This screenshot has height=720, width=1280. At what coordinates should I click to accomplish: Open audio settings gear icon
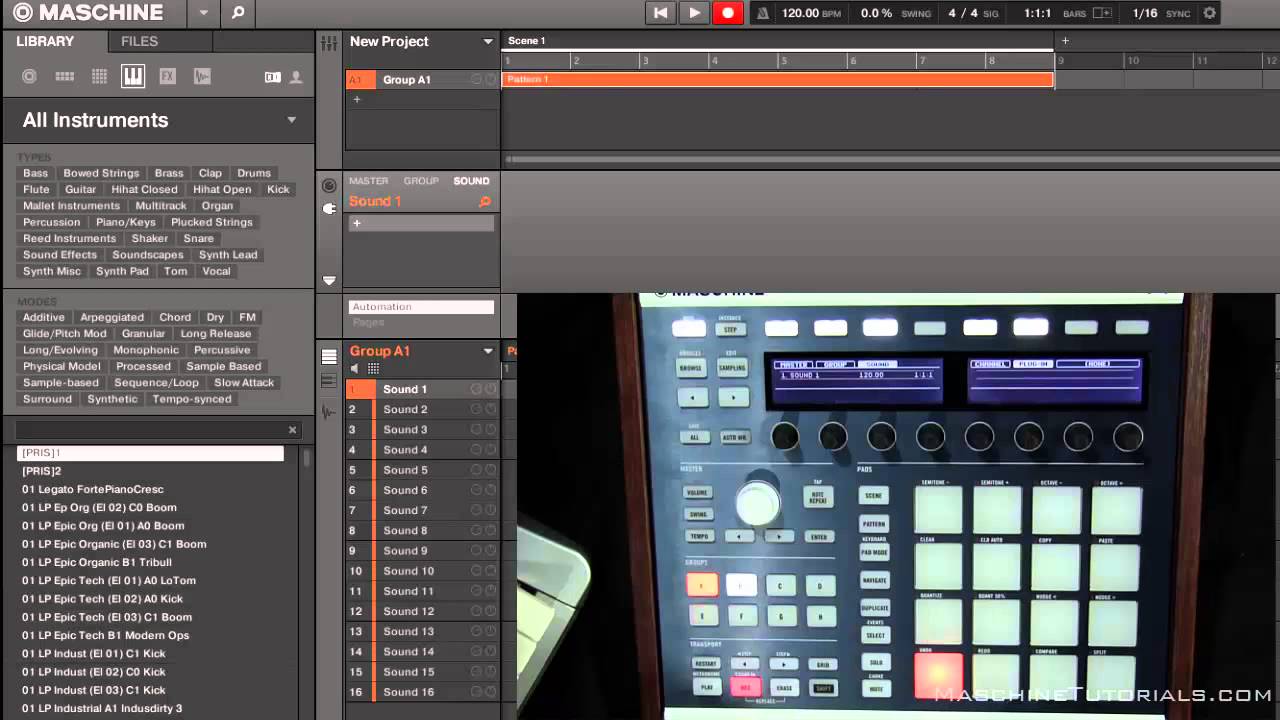(1210, 13)
